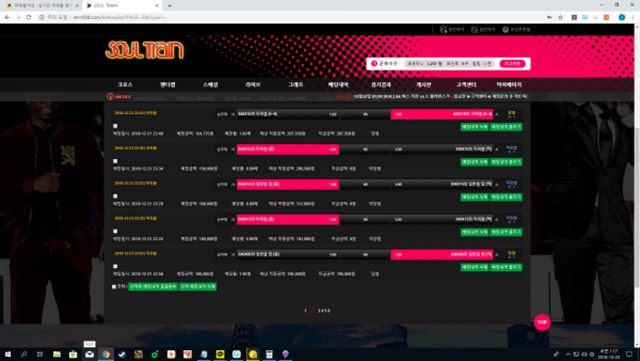The image size is (640, 361).
Task: Open the 마이페이지 menu item
Action: tap(509, 85)
